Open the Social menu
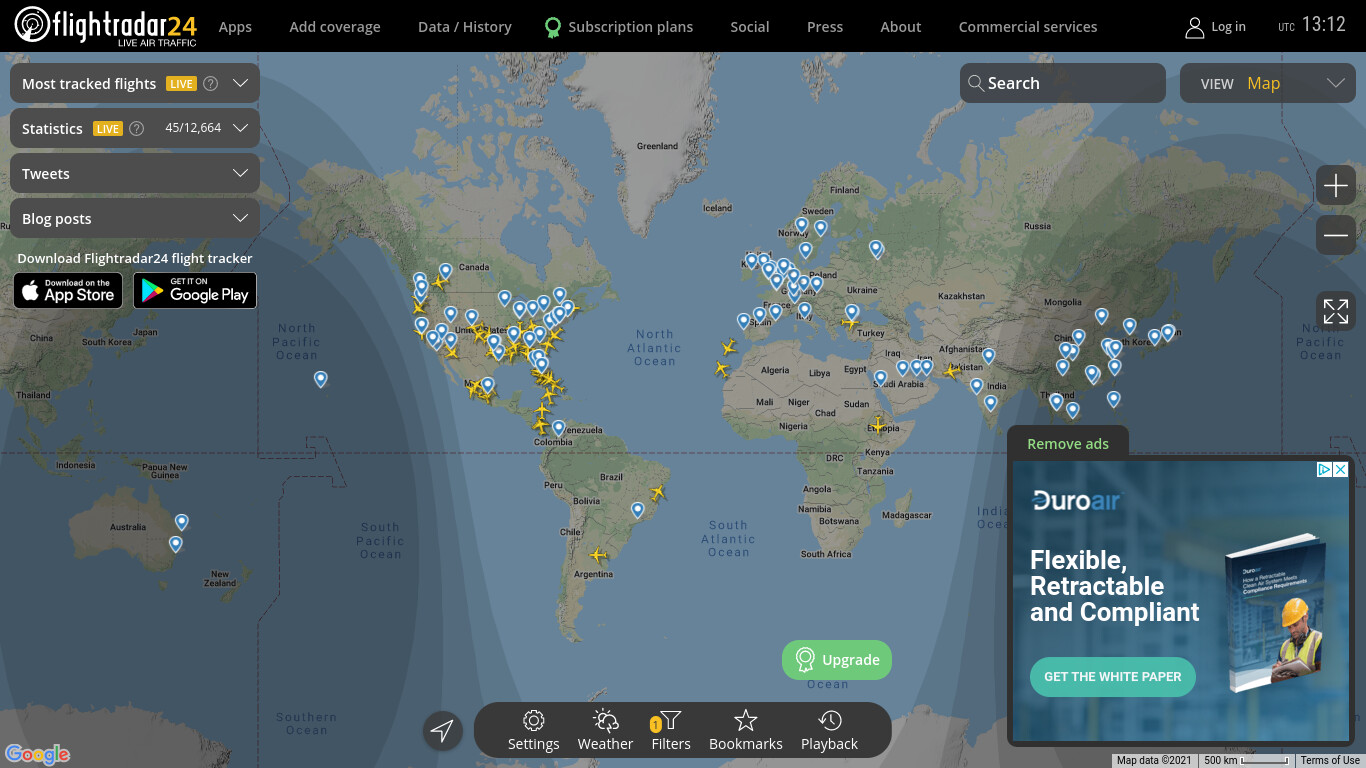This screenshot has width=1366, height=768. coord(750,27)
